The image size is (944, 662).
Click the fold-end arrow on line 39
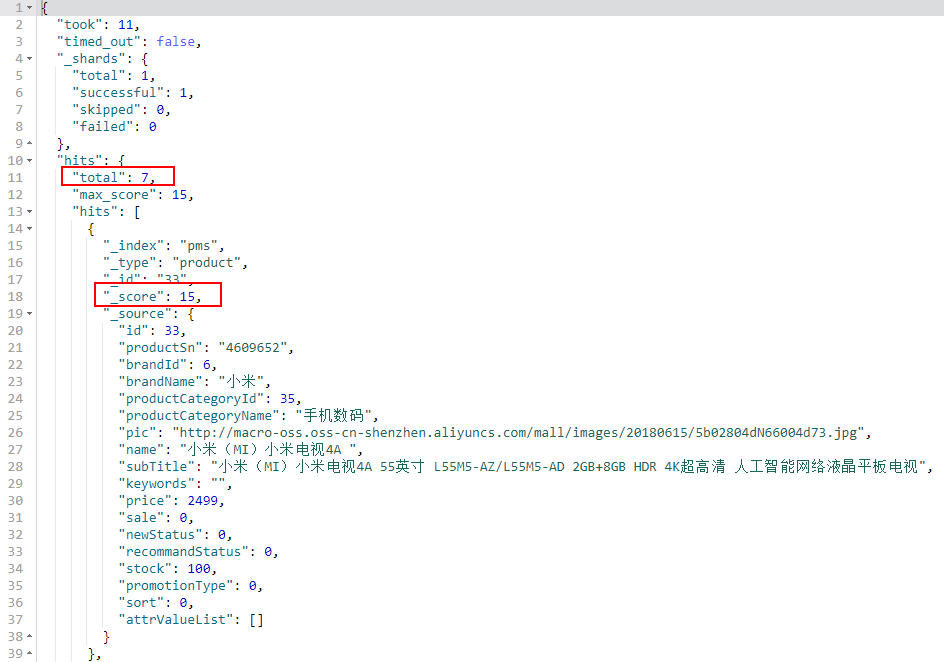[x=30, y=654]
